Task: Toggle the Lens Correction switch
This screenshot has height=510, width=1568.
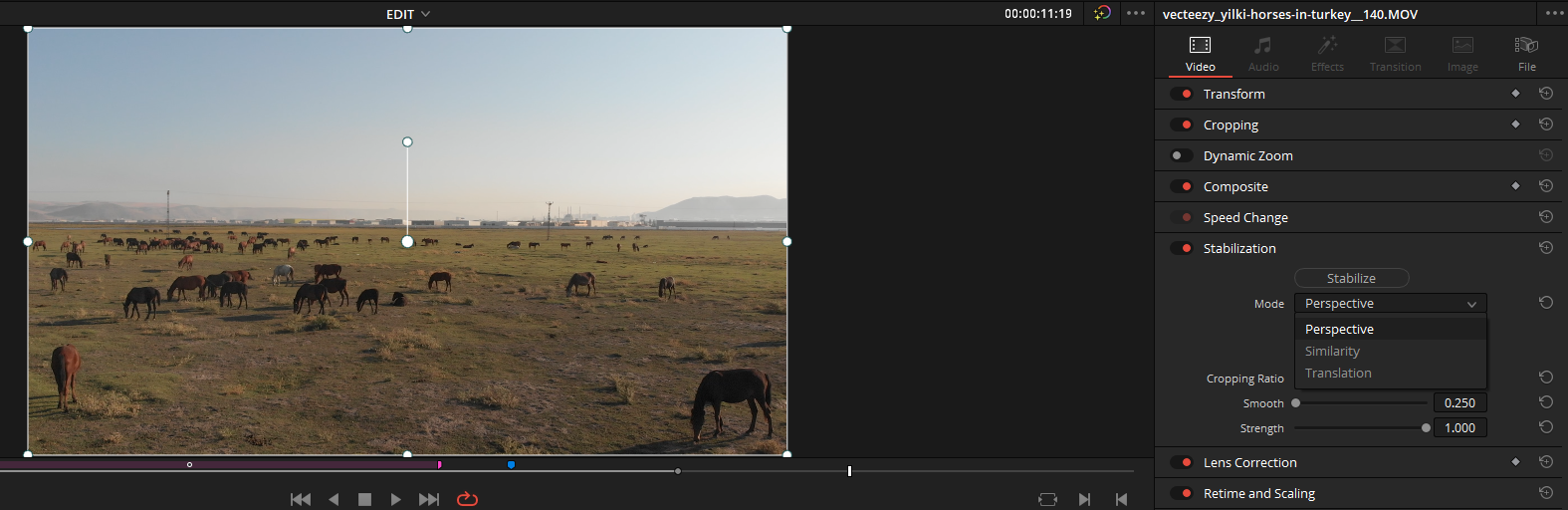Action: (x=1182, y=462)
